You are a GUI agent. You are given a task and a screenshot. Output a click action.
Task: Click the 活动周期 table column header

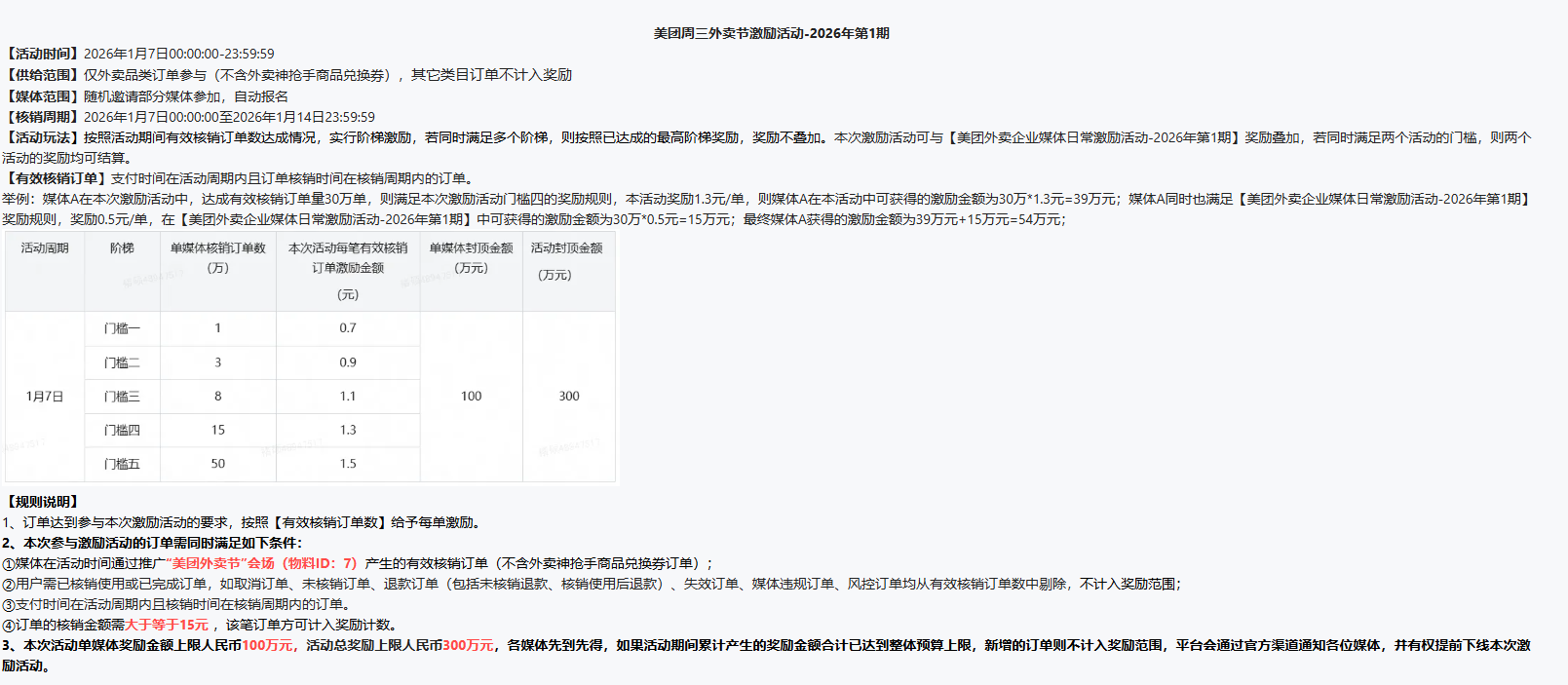(45, 248)
